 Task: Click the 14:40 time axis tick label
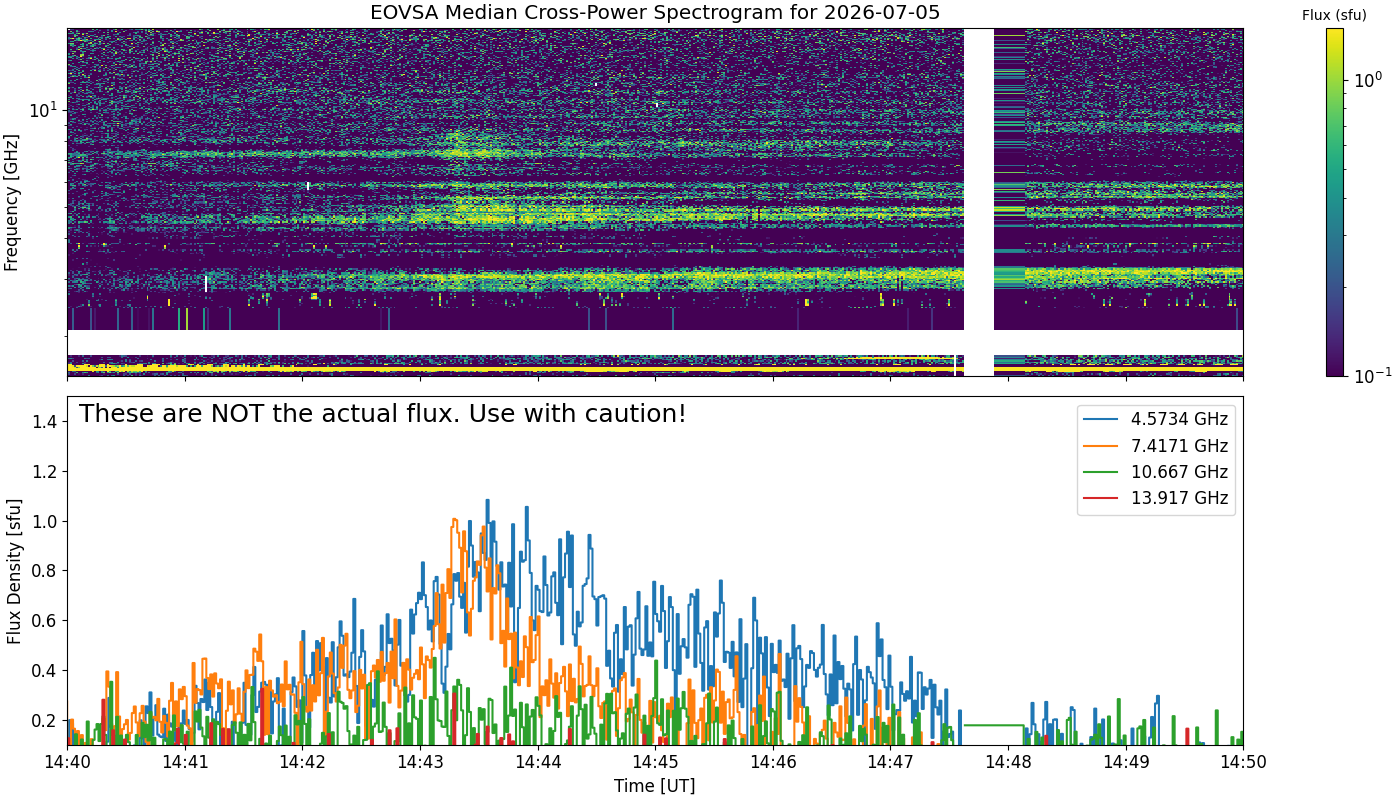[x=68, y=762]
